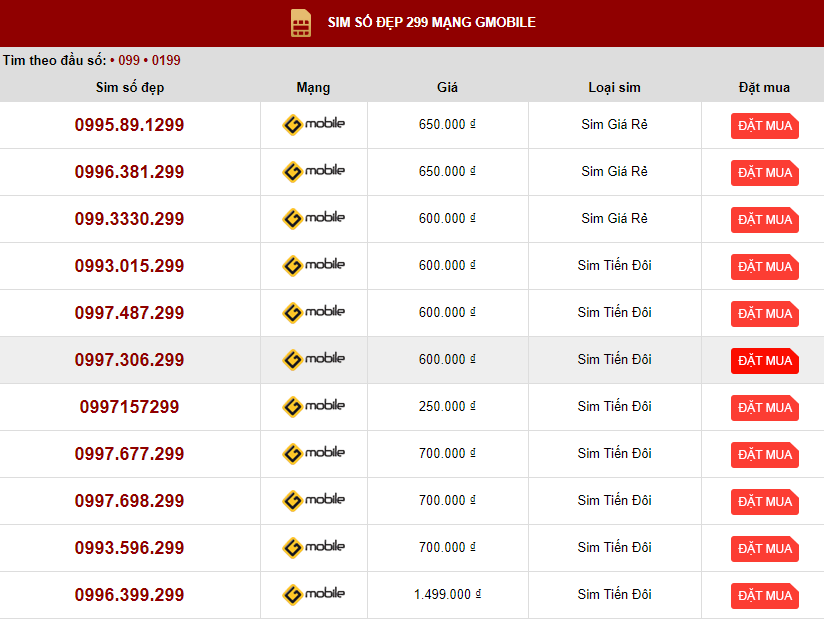
Task: Order SIM 0995.89.1299 with ĐẶT MUA
Action: pyautogui.click(x=765, y=126)
